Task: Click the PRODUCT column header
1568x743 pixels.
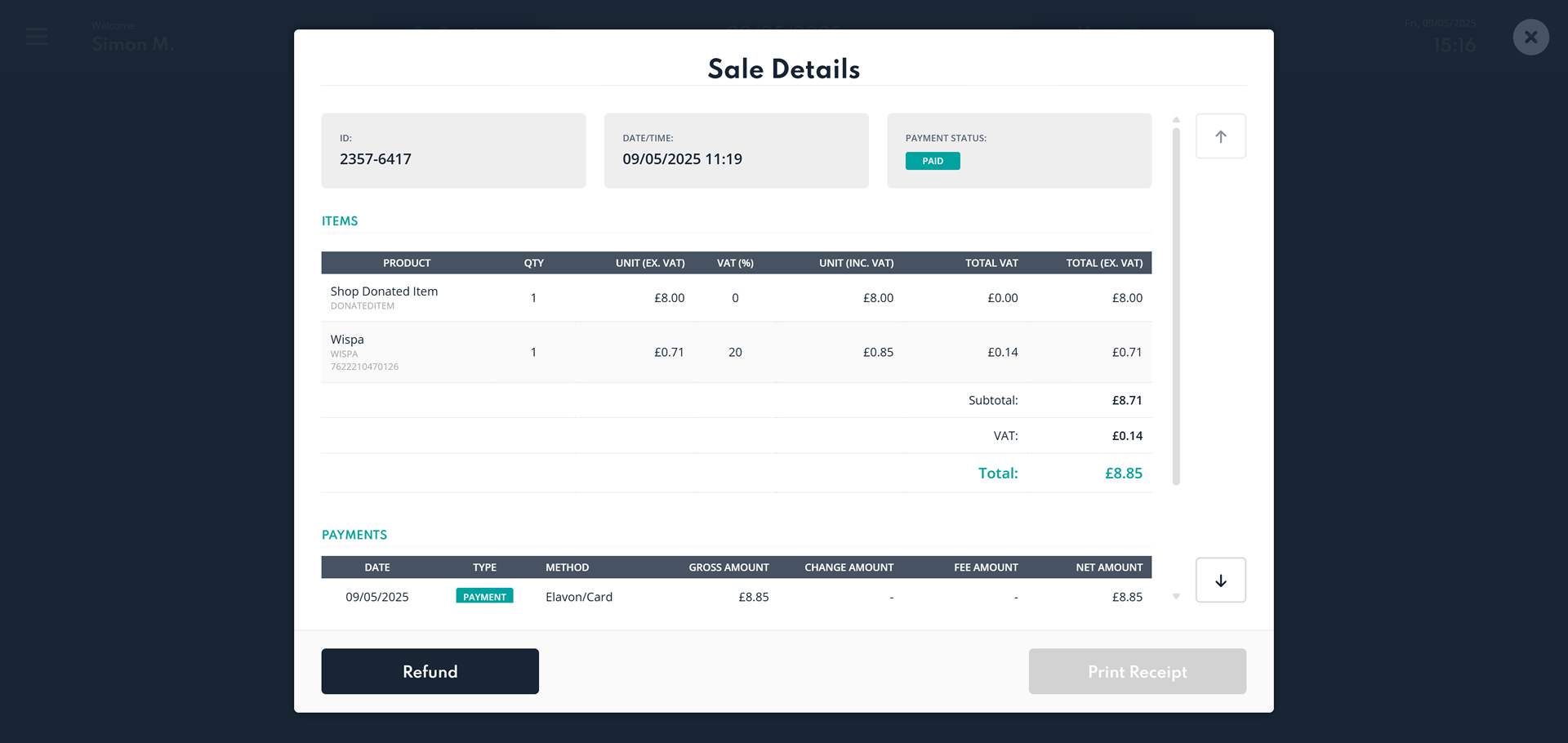Action: click(407, 263)
